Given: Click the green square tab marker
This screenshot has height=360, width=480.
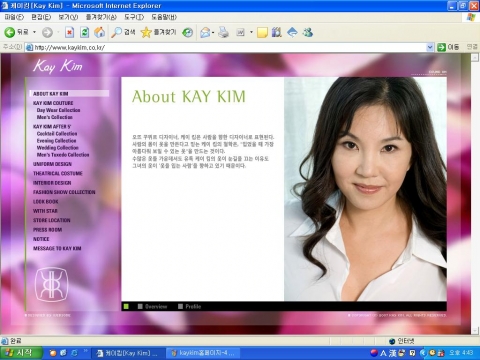Looking at the screenshot, I should tap(126, 306).
